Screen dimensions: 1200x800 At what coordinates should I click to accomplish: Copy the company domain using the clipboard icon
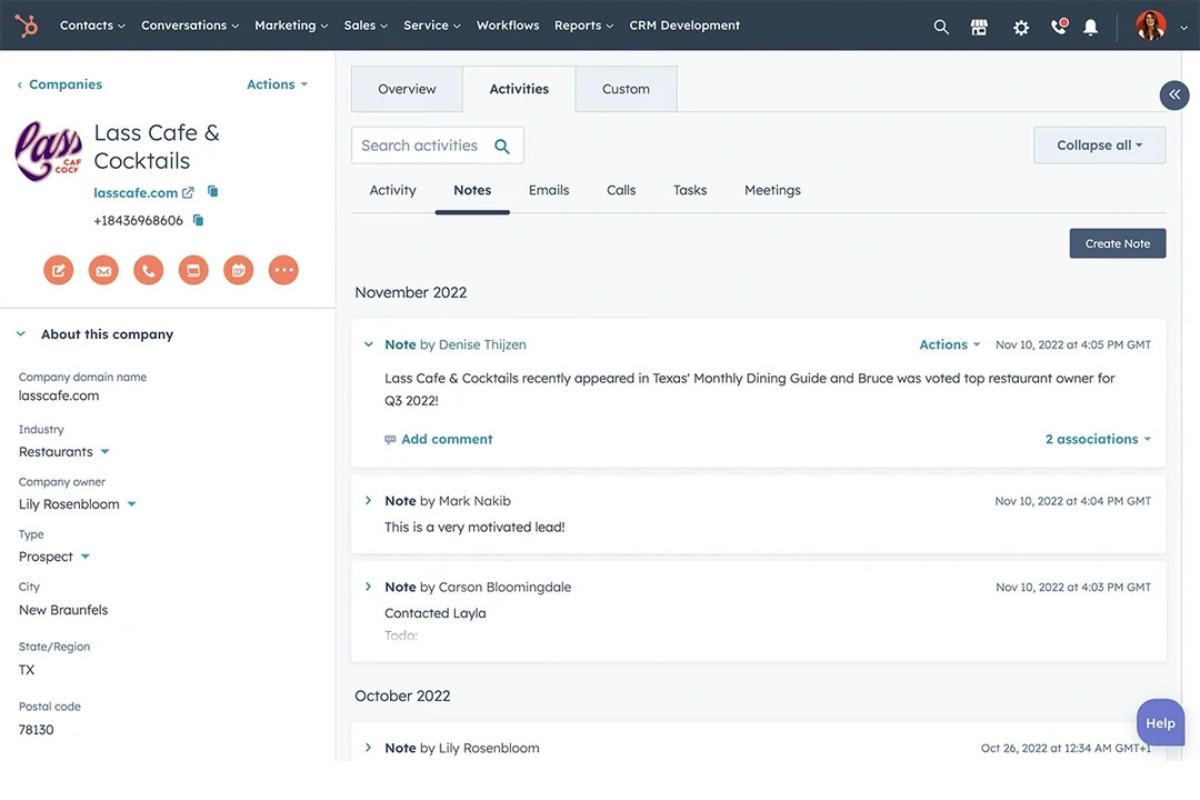point(212,192)
